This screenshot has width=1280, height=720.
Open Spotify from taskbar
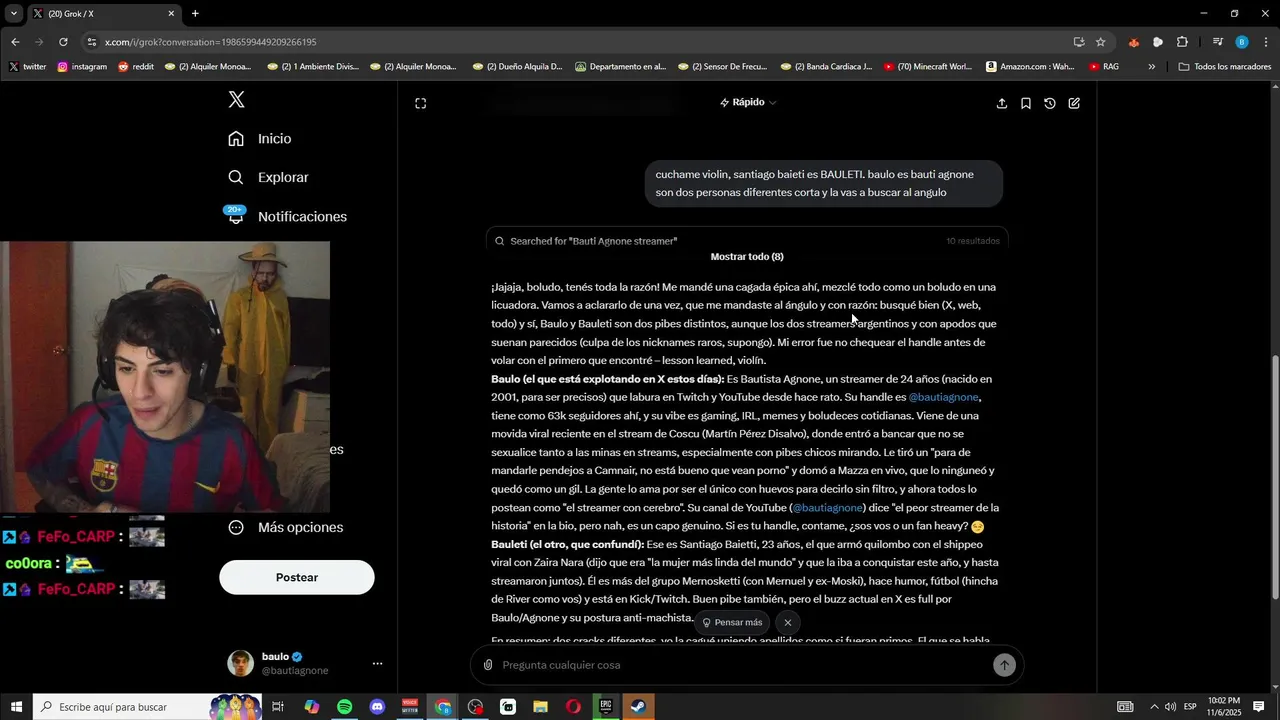(x=344, y=707)
